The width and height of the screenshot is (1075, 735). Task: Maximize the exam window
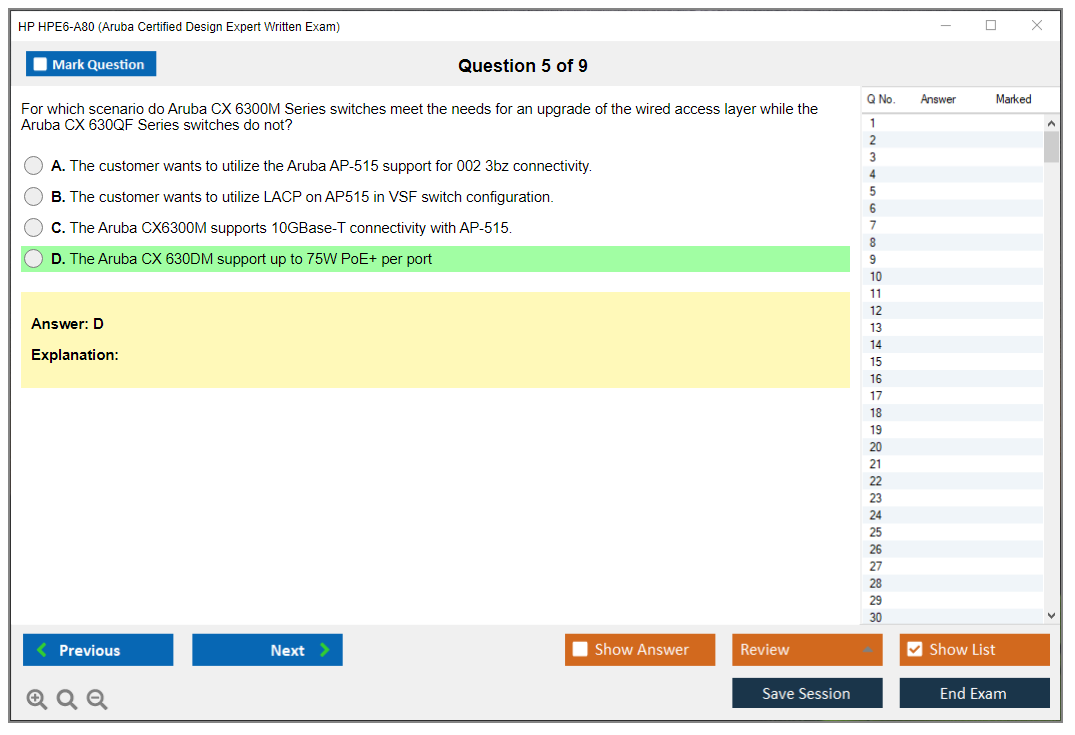[991, 26]
